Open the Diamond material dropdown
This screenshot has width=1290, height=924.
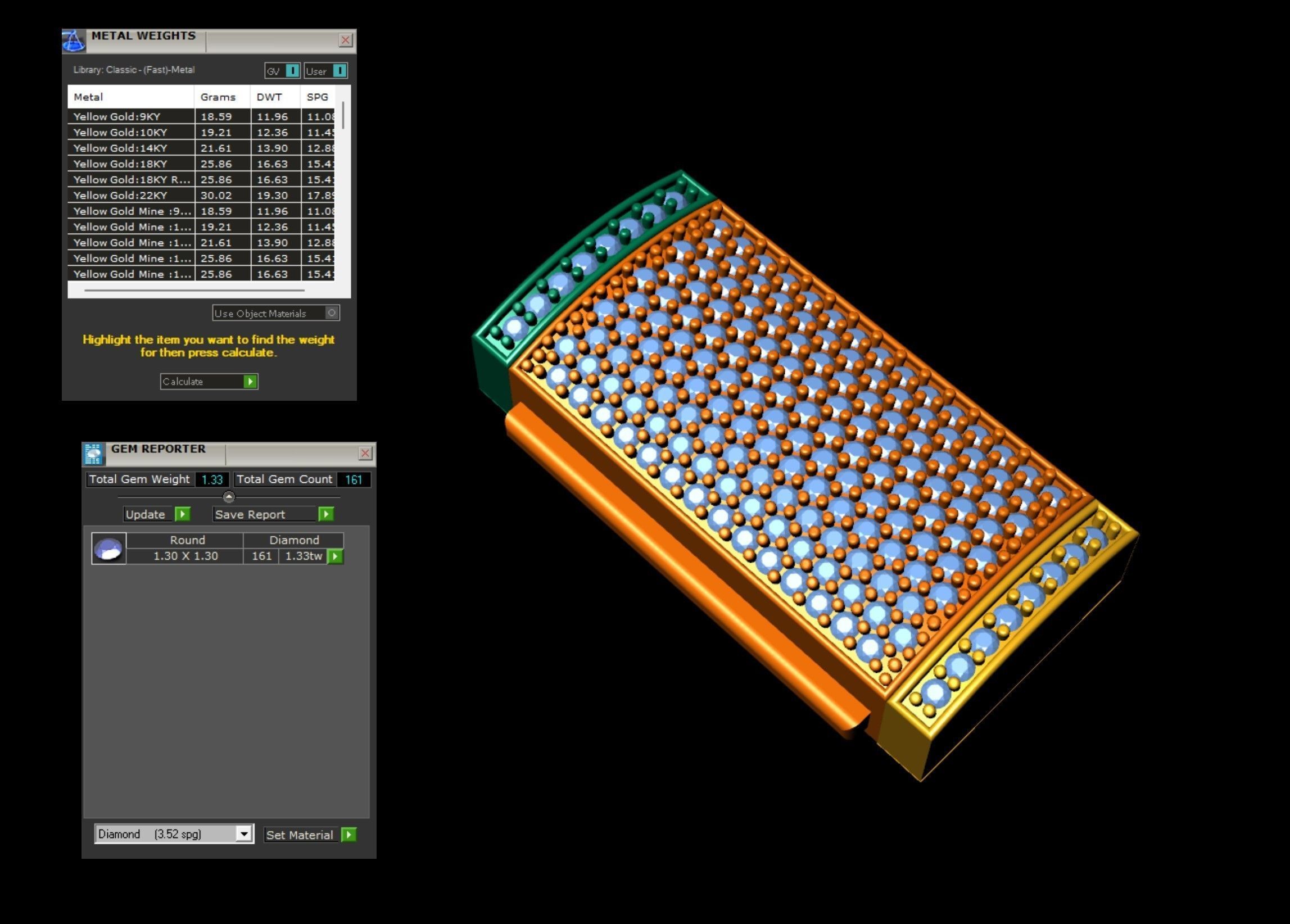pyautogui.click(x=244, y=834)
